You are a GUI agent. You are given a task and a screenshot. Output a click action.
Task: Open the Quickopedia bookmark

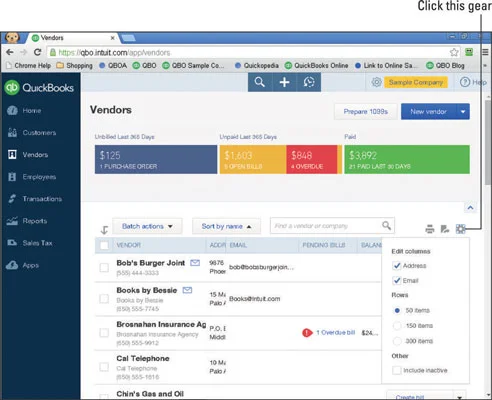(x=257, y=66)
